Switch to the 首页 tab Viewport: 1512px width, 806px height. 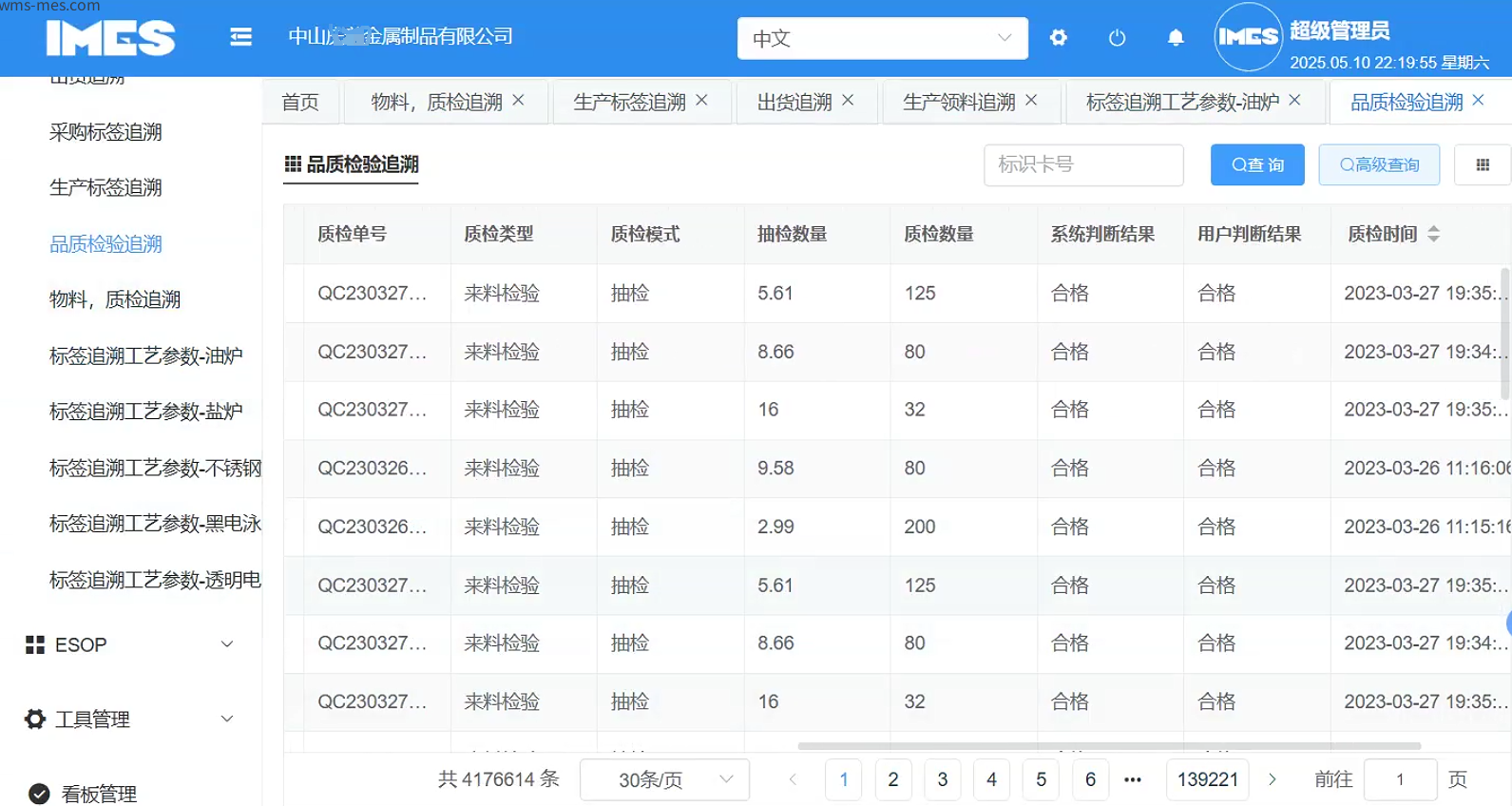(x=300, y=102)
